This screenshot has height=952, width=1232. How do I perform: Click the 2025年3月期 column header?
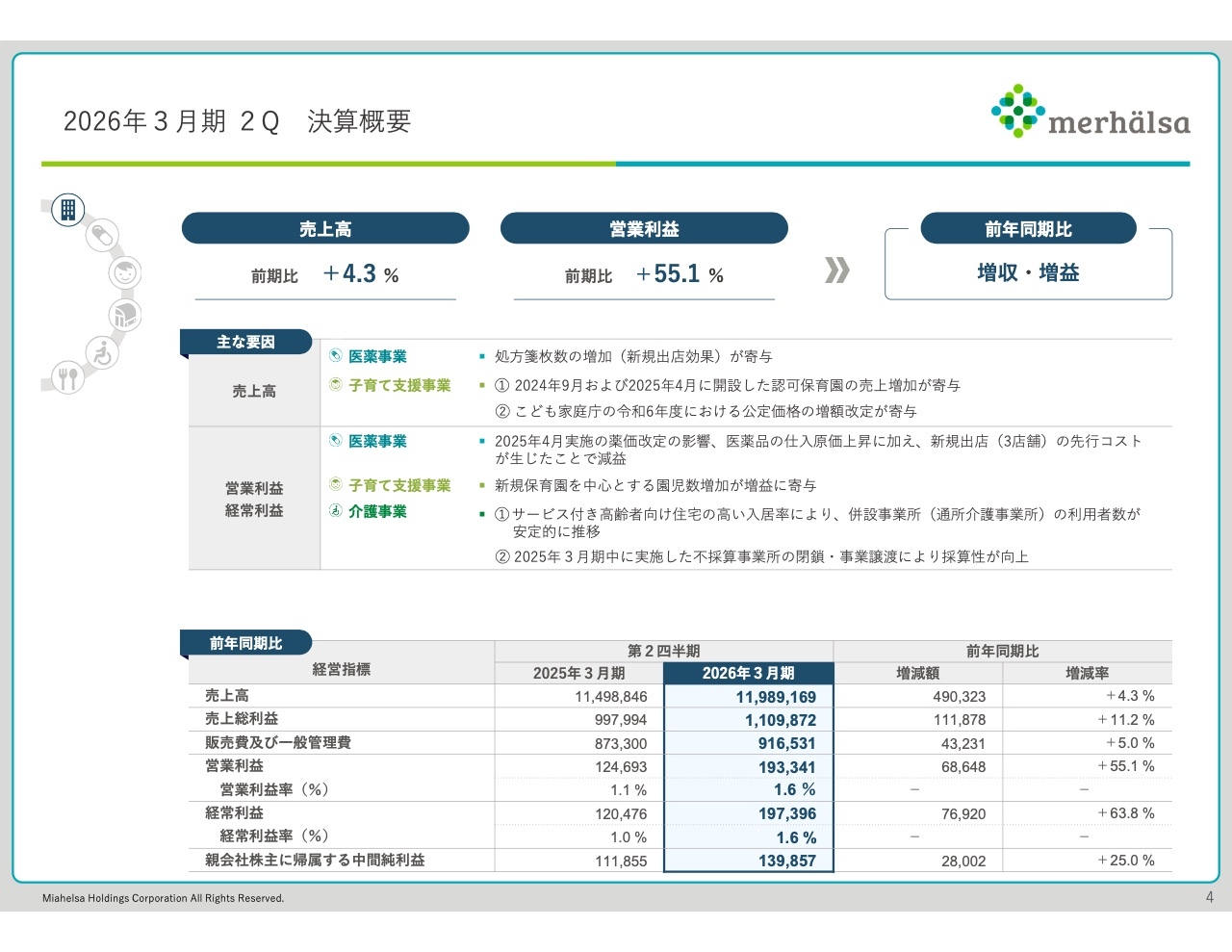pyautogui.click(x=578, y=673)
